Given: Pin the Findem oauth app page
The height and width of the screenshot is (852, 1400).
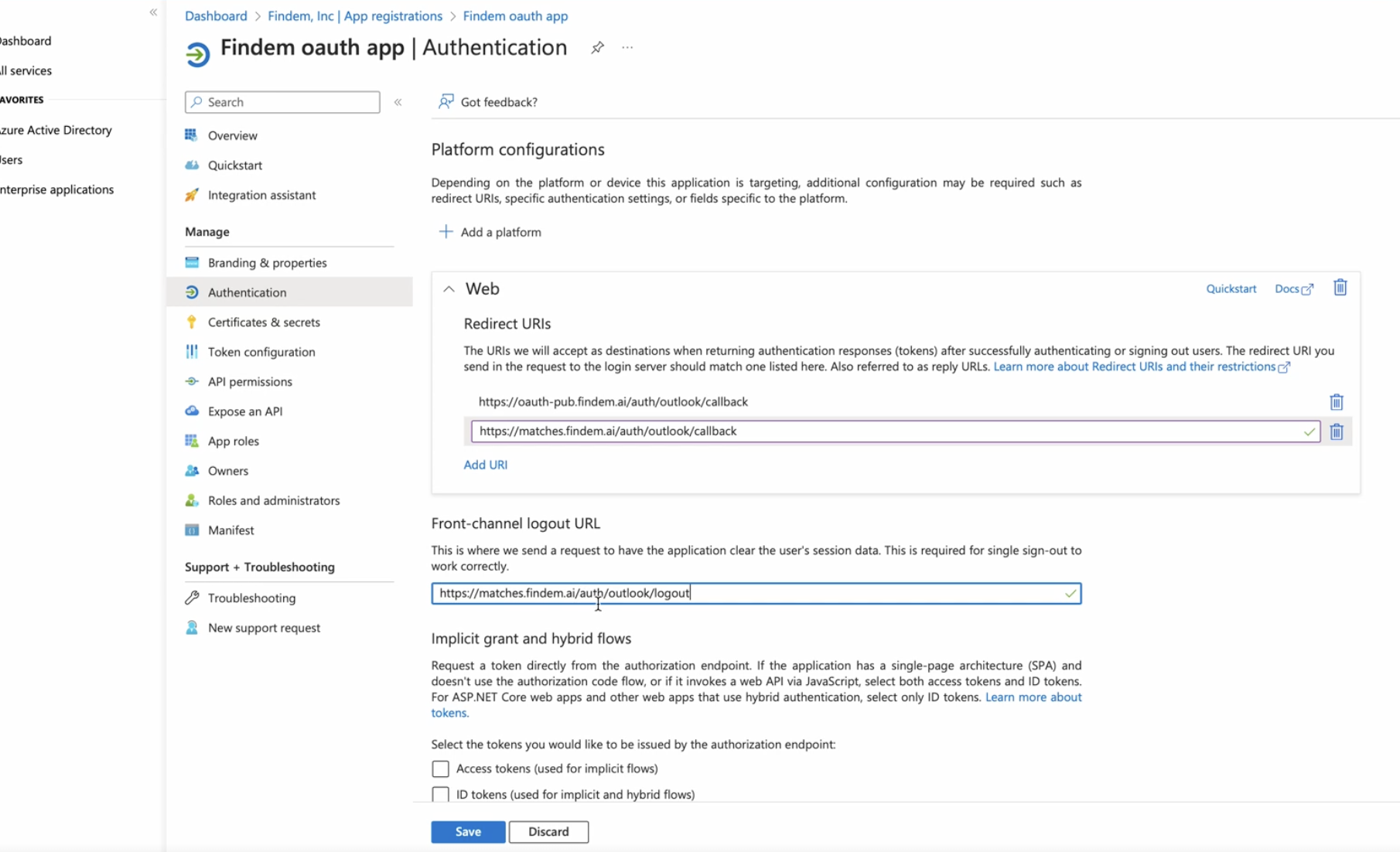Looking at the screenshot, I should click(597, 48).
